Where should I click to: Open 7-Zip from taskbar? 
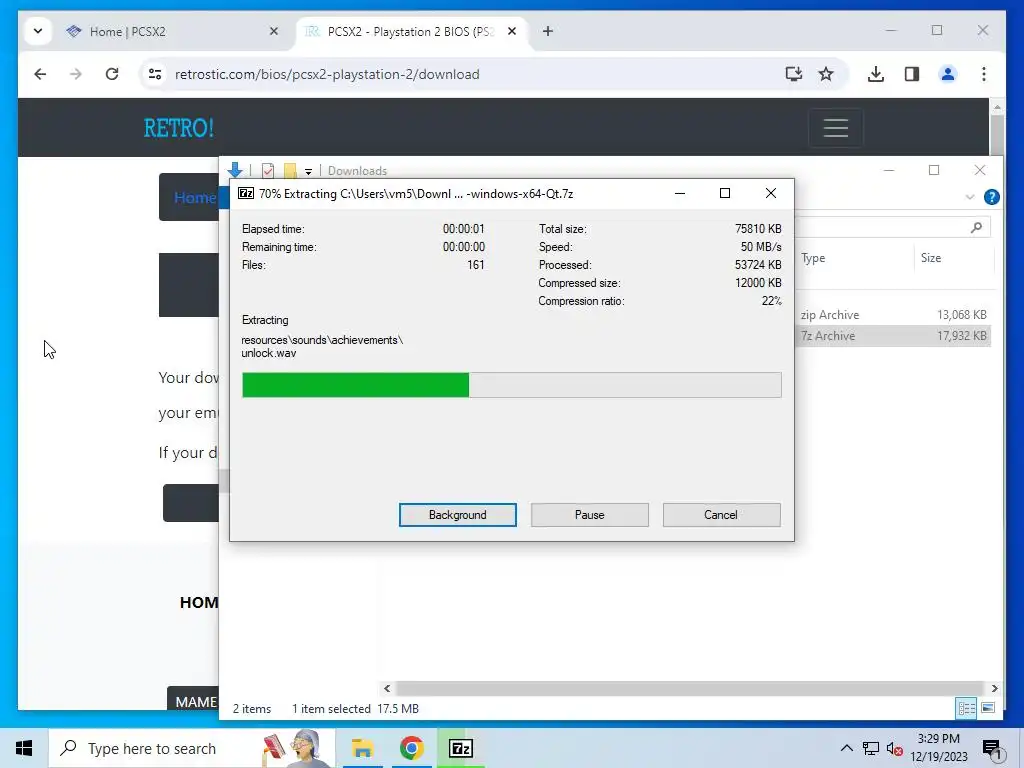coord(461,748)
